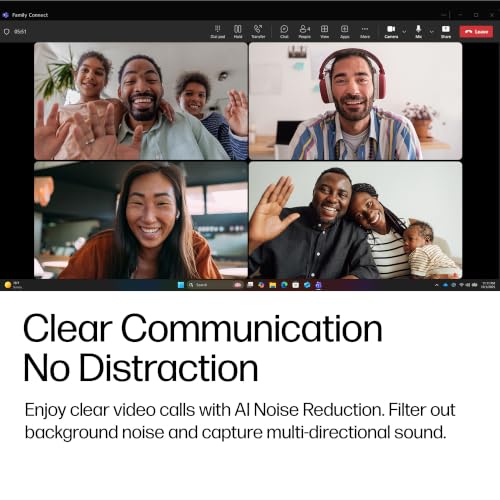
Task: Change the meeting View layout
Action: 324,32
